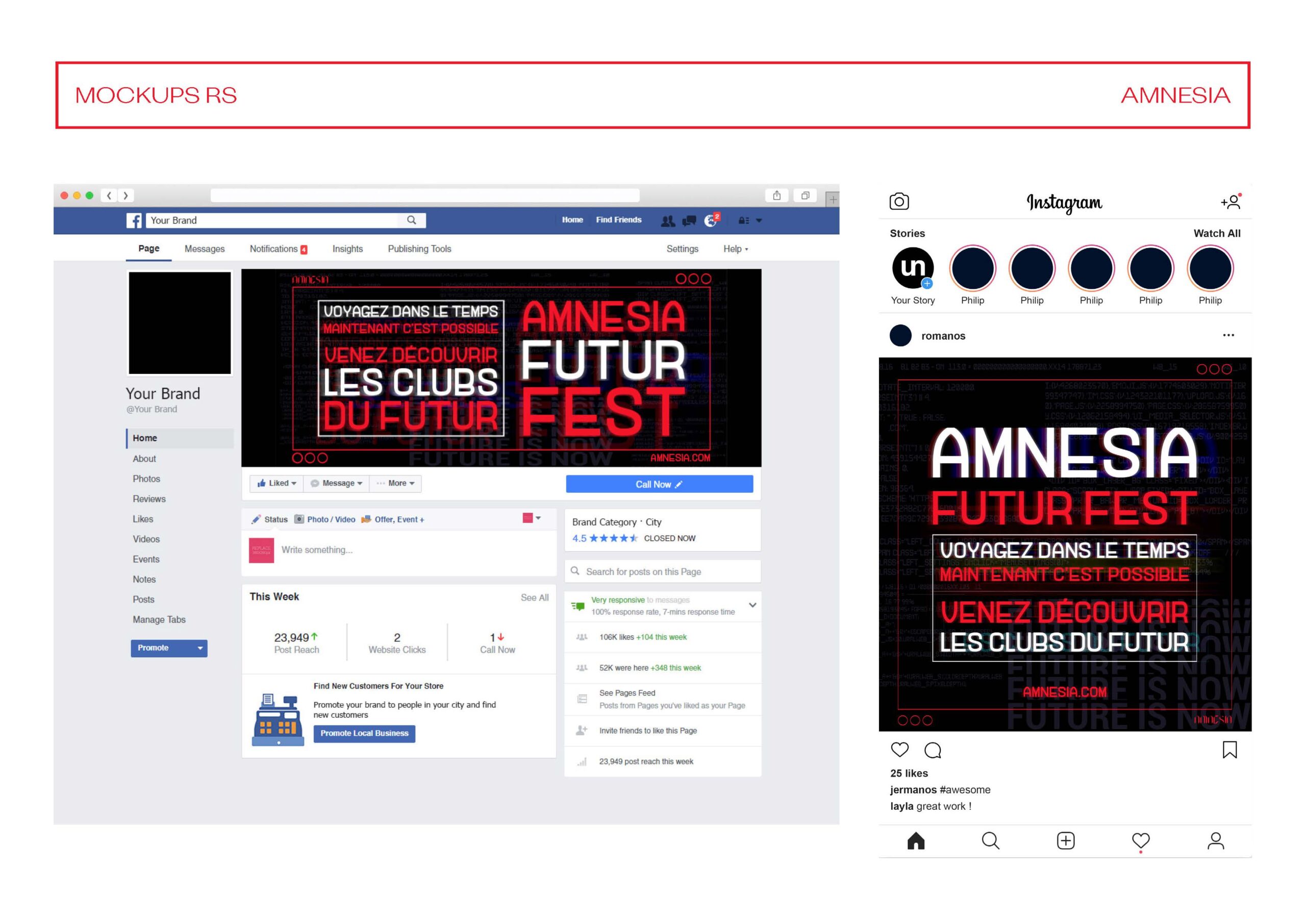The height and width of the screenshot is (924, 1306).
Task: Open the friend requests icon in Facebook header
Action: (668, 221)
